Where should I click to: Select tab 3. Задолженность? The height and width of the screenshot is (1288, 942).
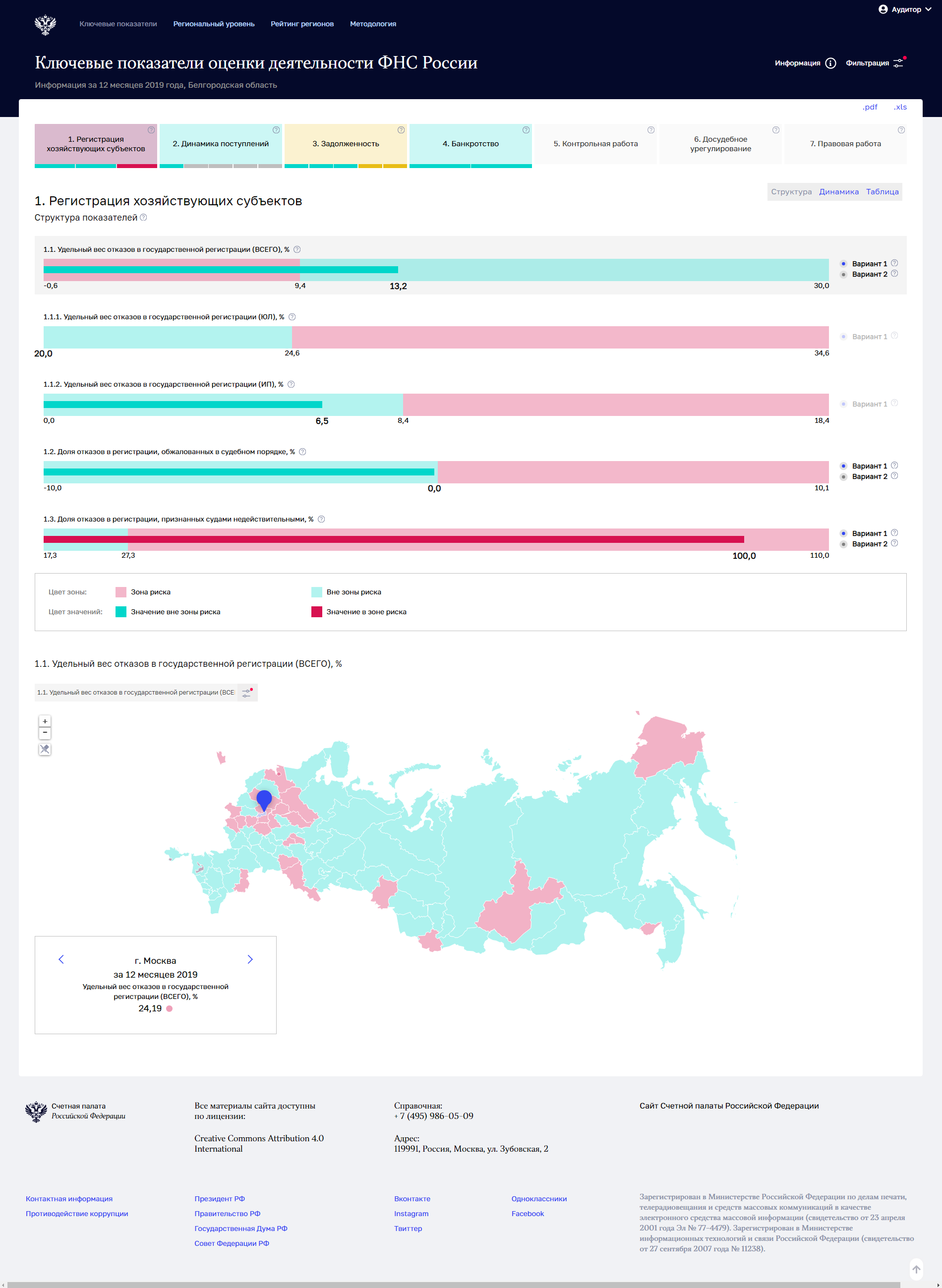coord(346,144)
